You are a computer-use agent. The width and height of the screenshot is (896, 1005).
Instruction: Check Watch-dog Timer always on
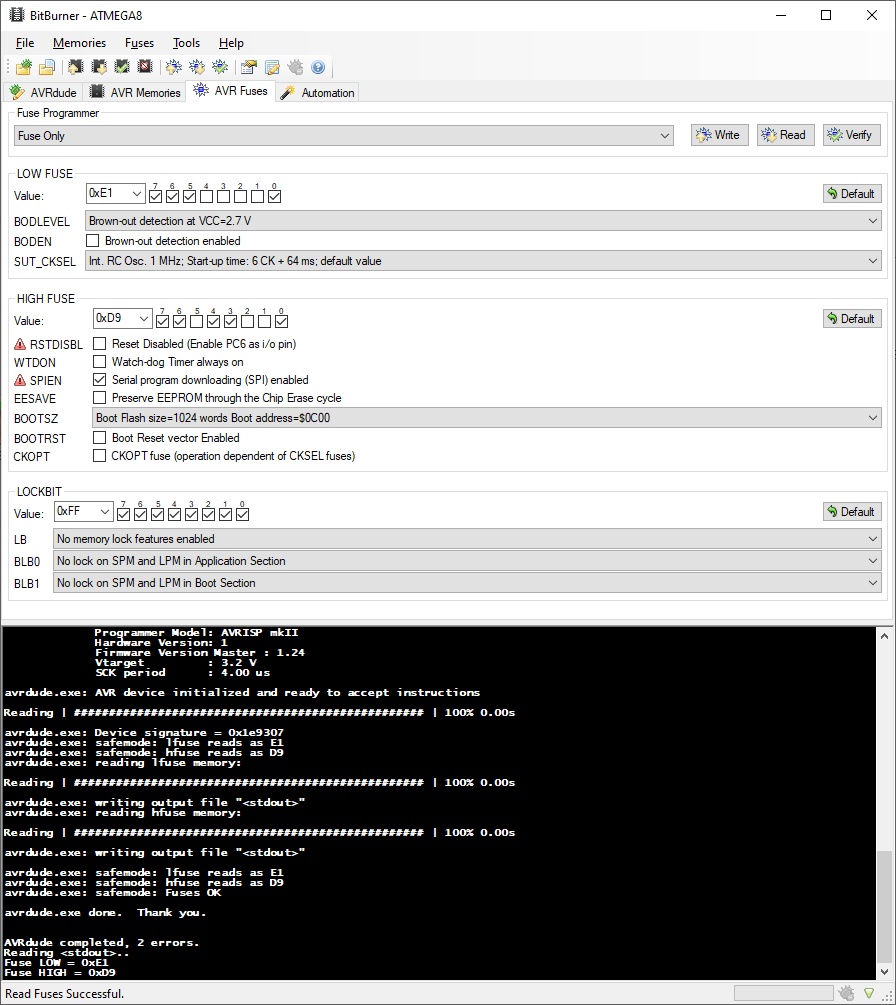coord(99,362)
